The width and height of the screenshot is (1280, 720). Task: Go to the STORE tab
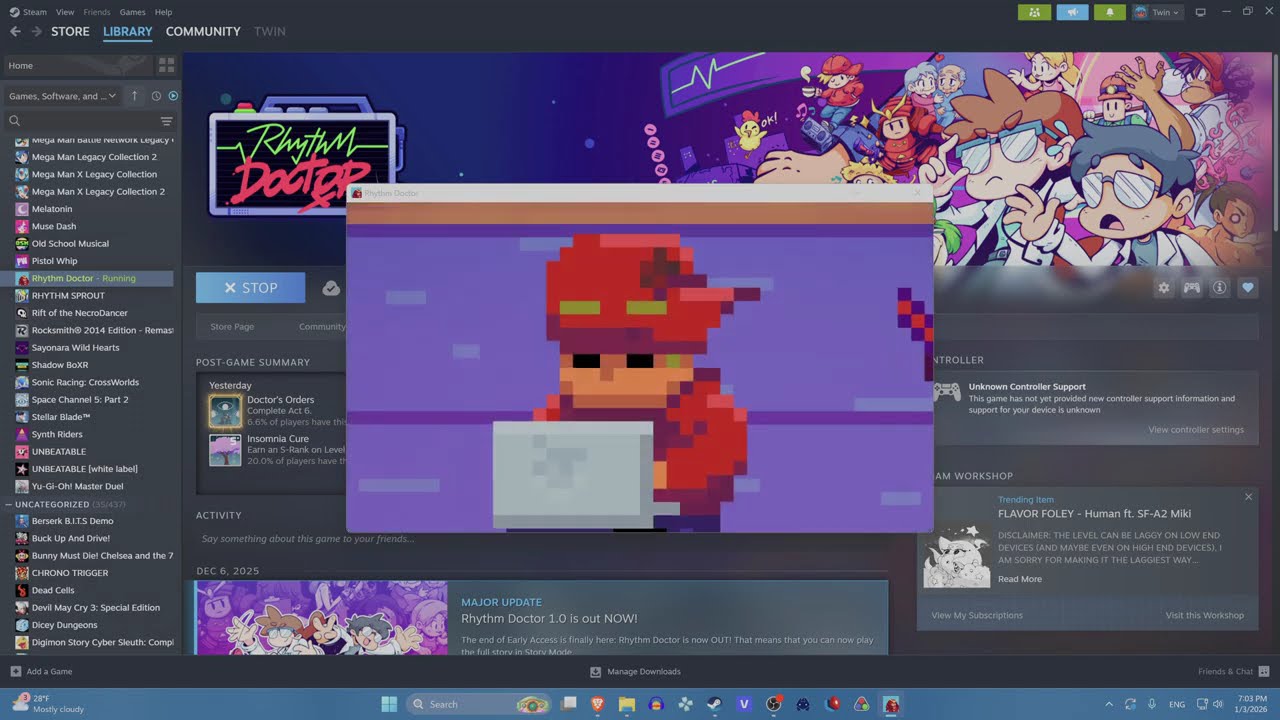70,32
